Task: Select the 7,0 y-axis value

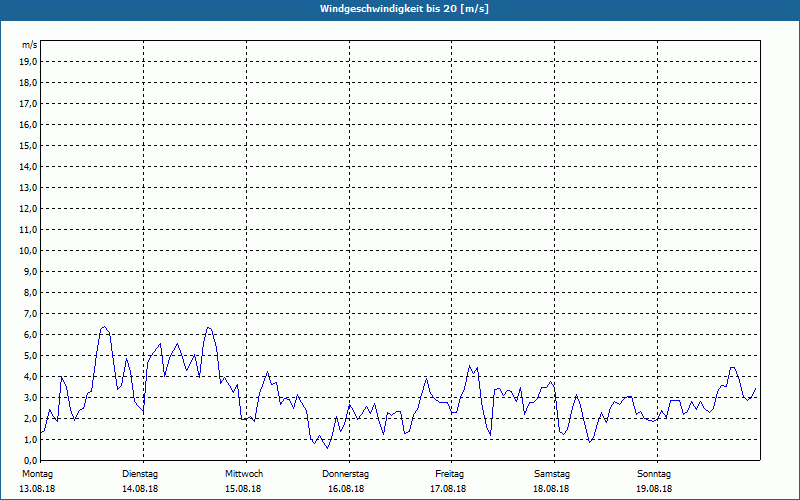Action: pos(30,314)
